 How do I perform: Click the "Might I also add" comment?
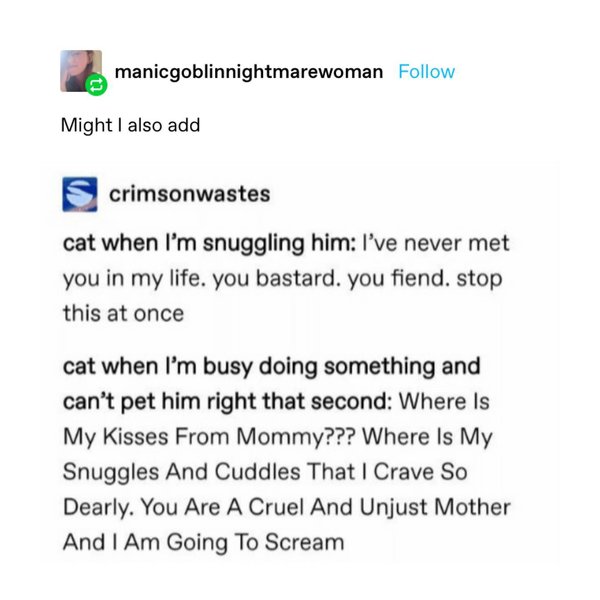coord(130,125)
